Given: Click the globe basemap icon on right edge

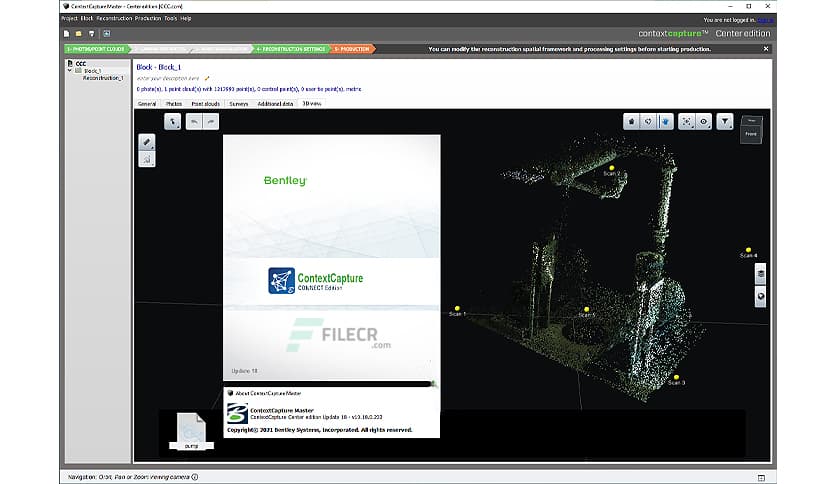Looking at the screenshot, I should point(760,296).
